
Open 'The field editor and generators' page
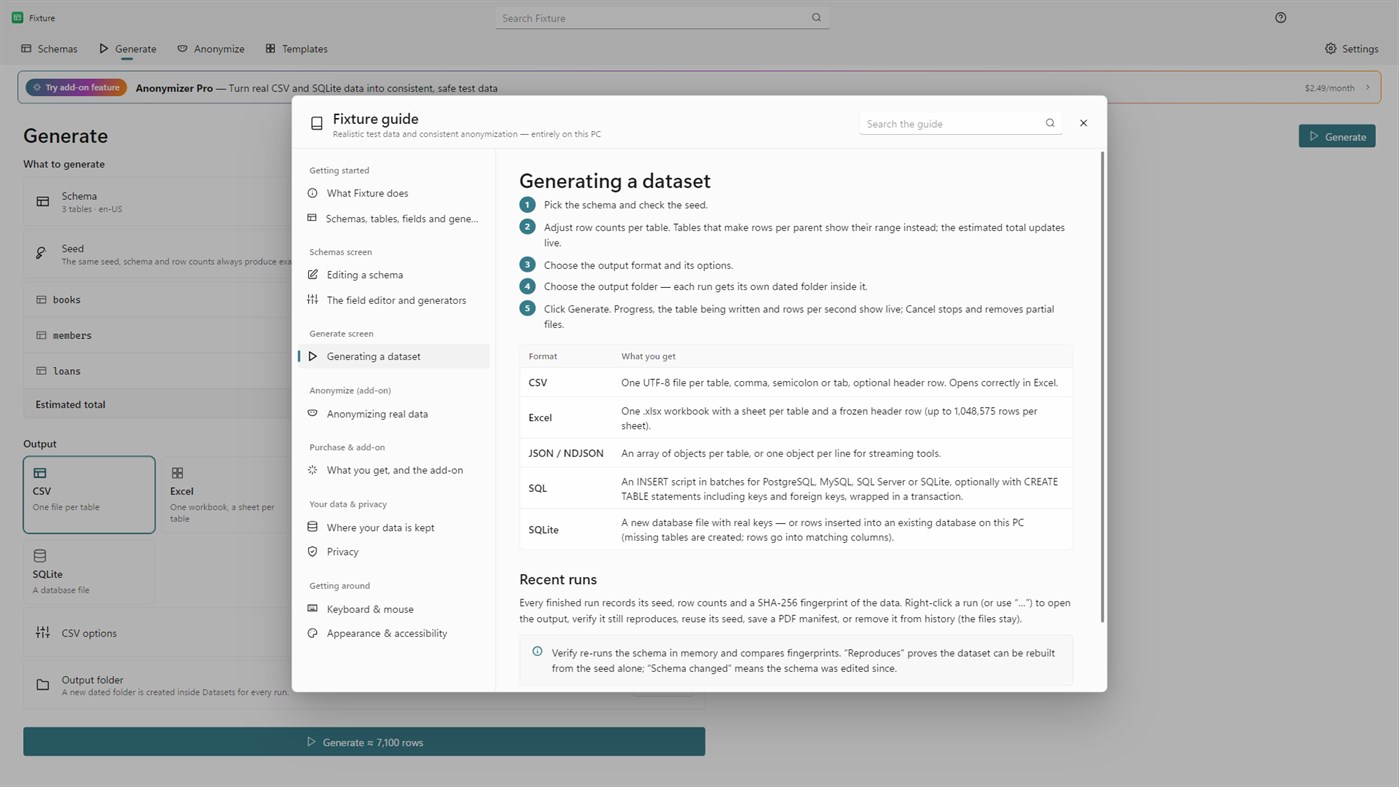[x=394, y=300]
